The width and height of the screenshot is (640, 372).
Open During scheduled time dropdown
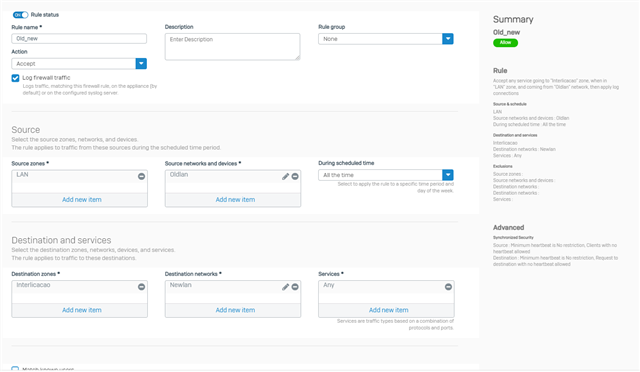click(x=386, y=175)
